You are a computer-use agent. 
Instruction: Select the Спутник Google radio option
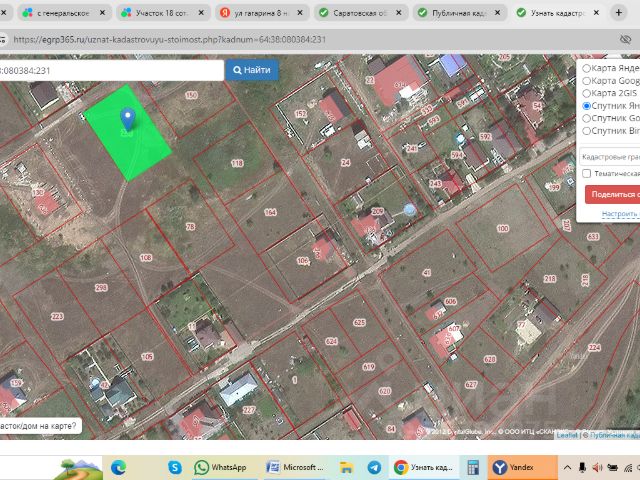pos(587,118)
